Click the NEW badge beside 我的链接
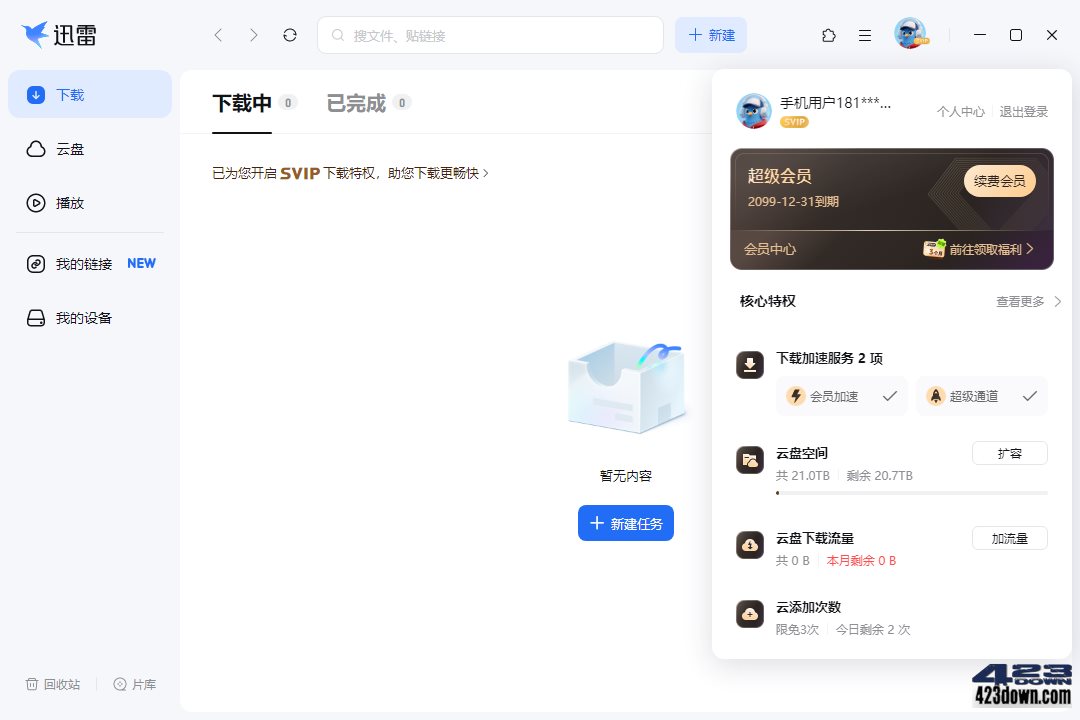The image size is (1080, 720). [x=141, y=263]
